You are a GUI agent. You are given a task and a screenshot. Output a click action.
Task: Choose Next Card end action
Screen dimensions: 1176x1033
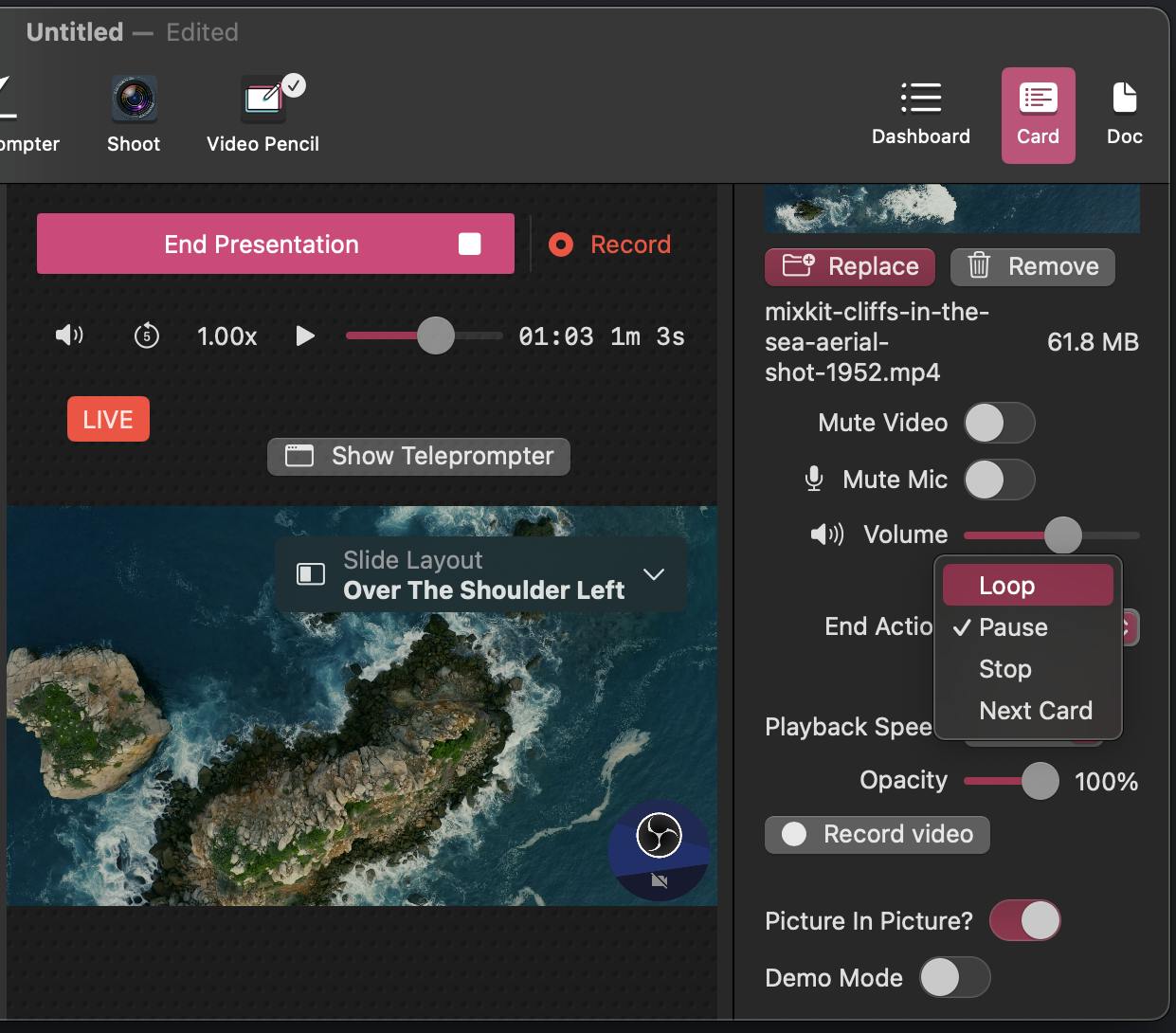[x=1035, y=711]
